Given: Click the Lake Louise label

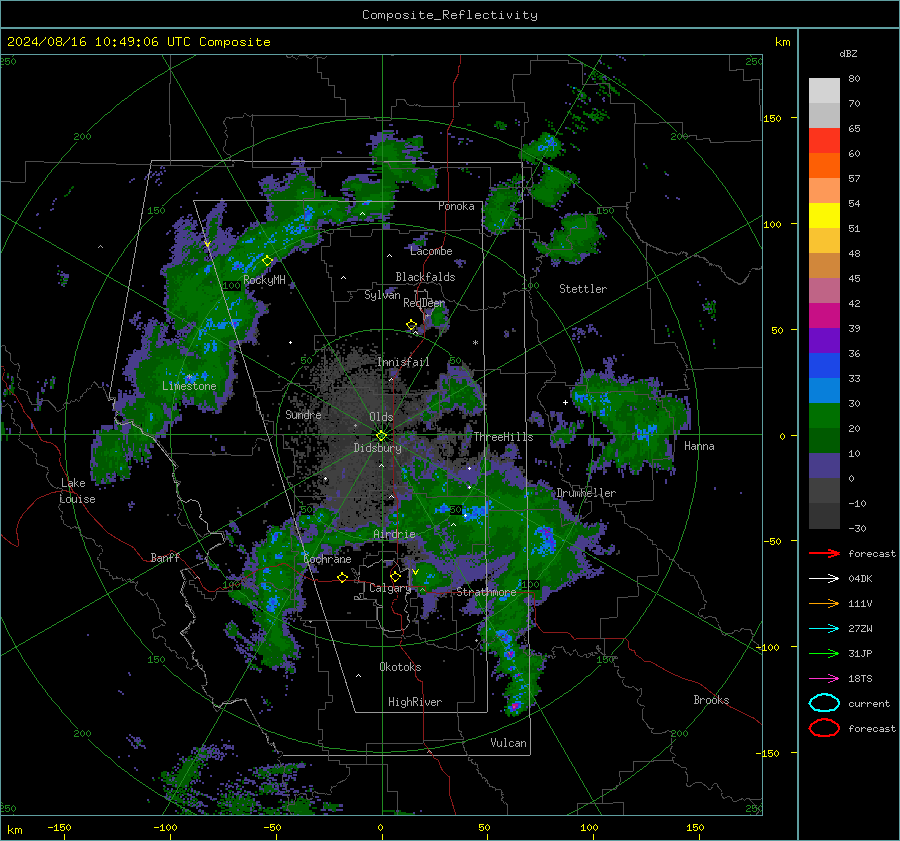Looking at the screenshot, I should coord(78,491).
